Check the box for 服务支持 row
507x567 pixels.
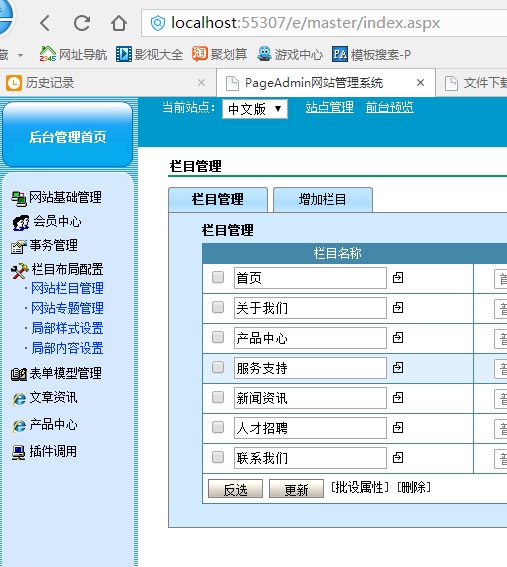pos(218,367)
